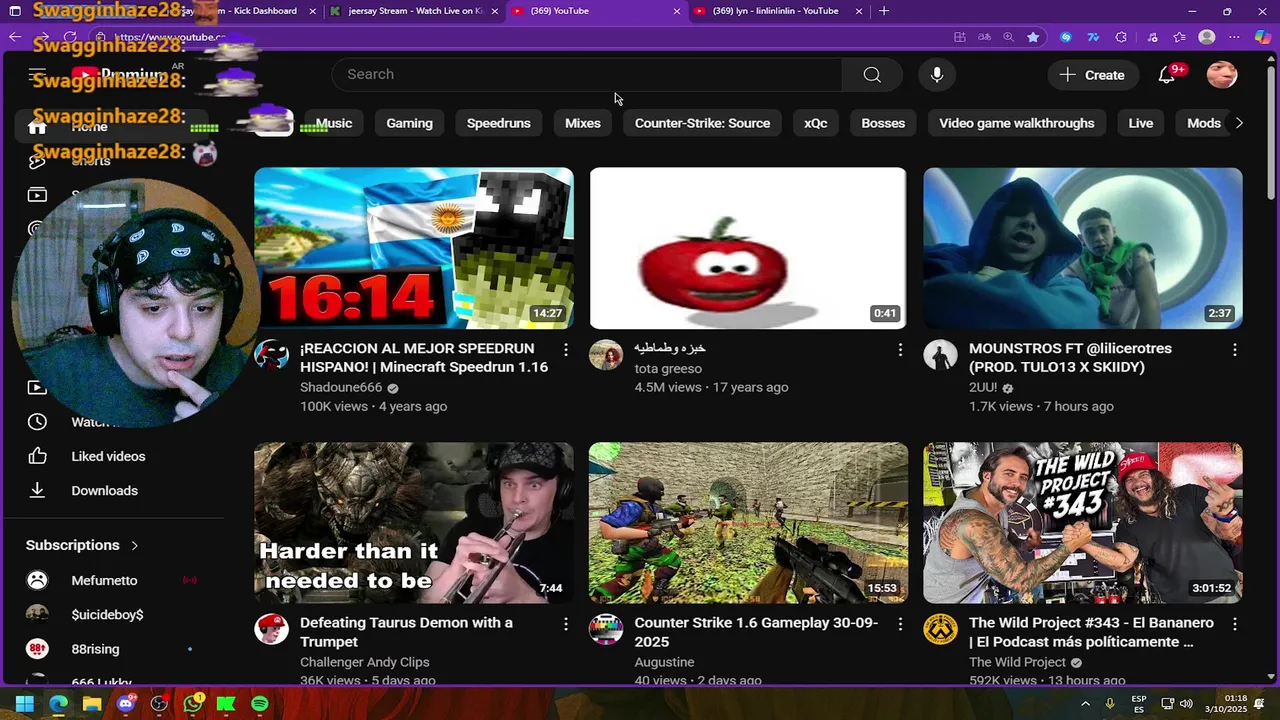Screen dimensions: 1280x720
Task: Open YouTube notifications bell
Action: point(1166,75)
